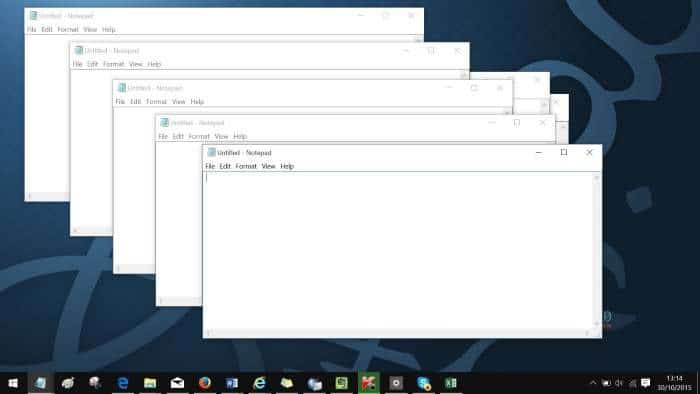Open File Explorer from the taskbar
The height and width of the screenshot is (394, 700).
(x=150, y=383)
